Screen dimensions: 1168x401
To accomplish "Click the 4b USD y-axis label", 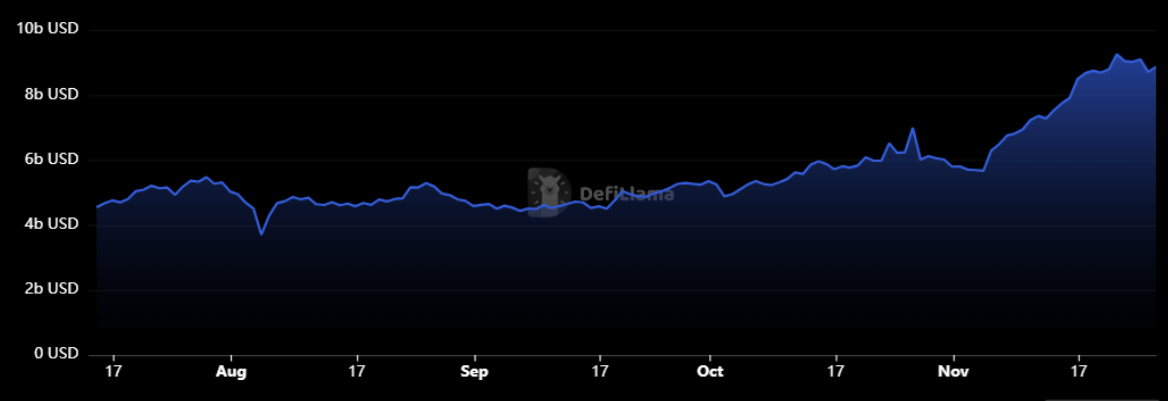I will click(x=50, y=224).
